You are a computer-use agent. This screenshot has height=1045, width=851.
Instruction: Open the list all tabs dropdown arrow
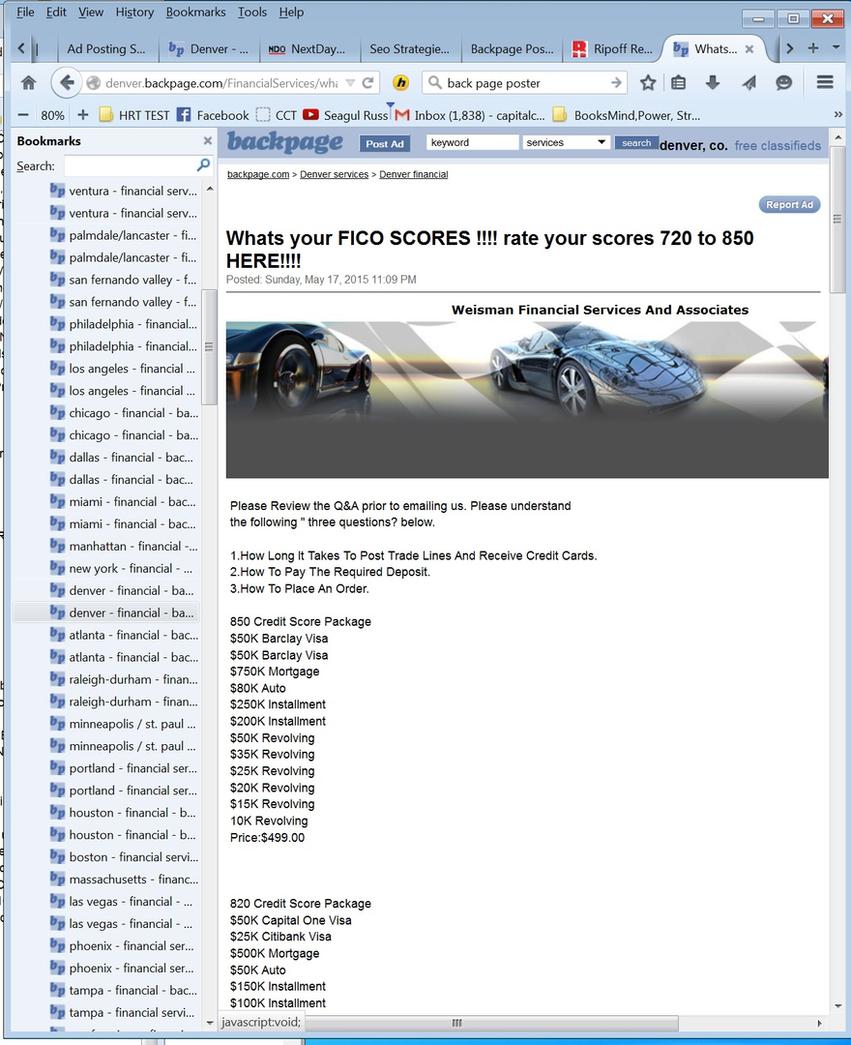(836, 48)
